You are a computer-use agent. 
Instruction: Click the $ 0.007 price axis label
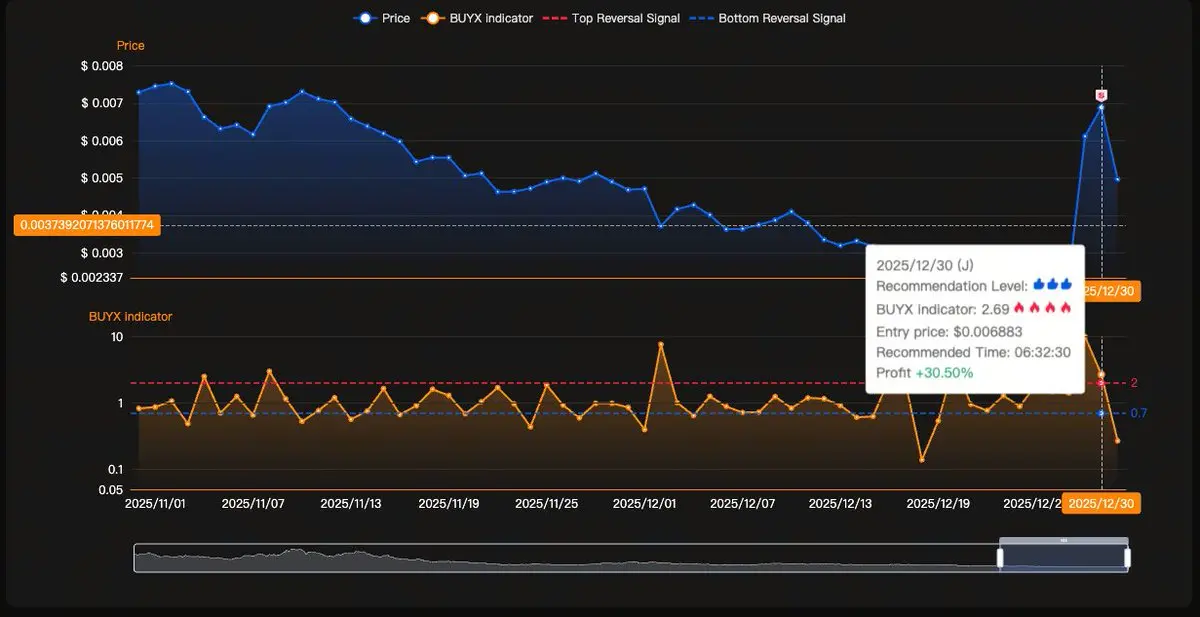click(104, 103)
